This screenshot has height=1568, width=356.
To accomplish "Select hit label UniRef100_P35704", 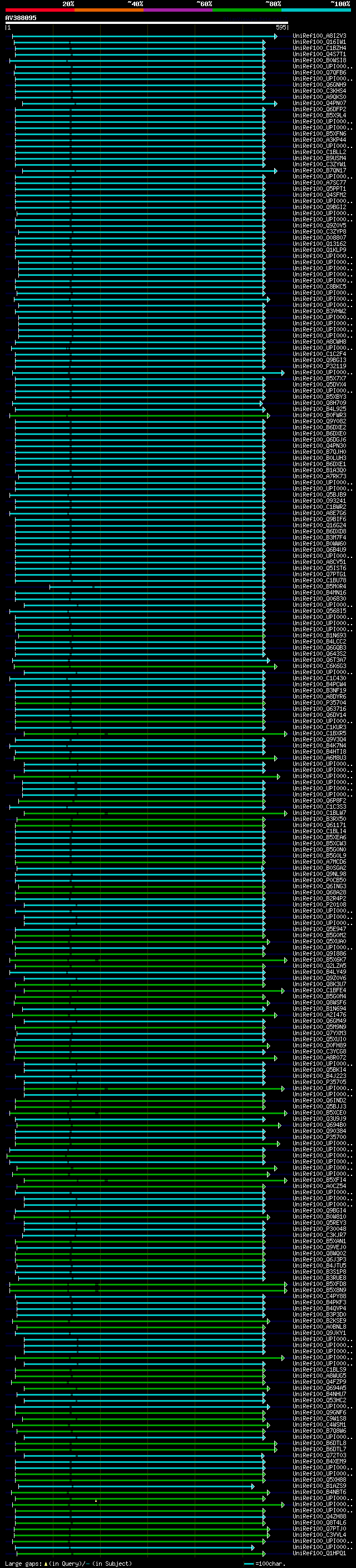I will (x=319, y=703).
